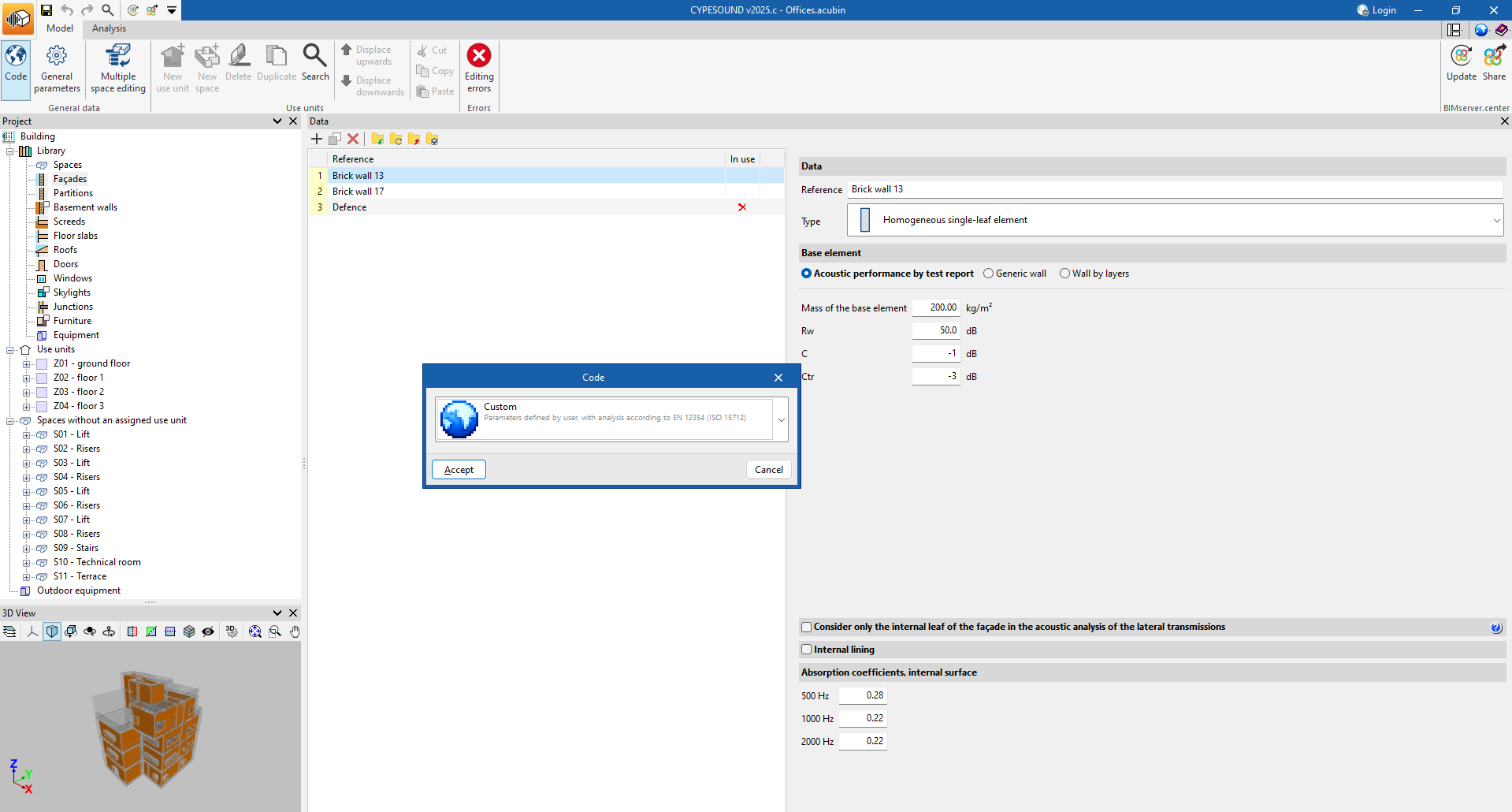Open the Type dropdown for element
1512x812 pixels.
(x=1495, y=220)
